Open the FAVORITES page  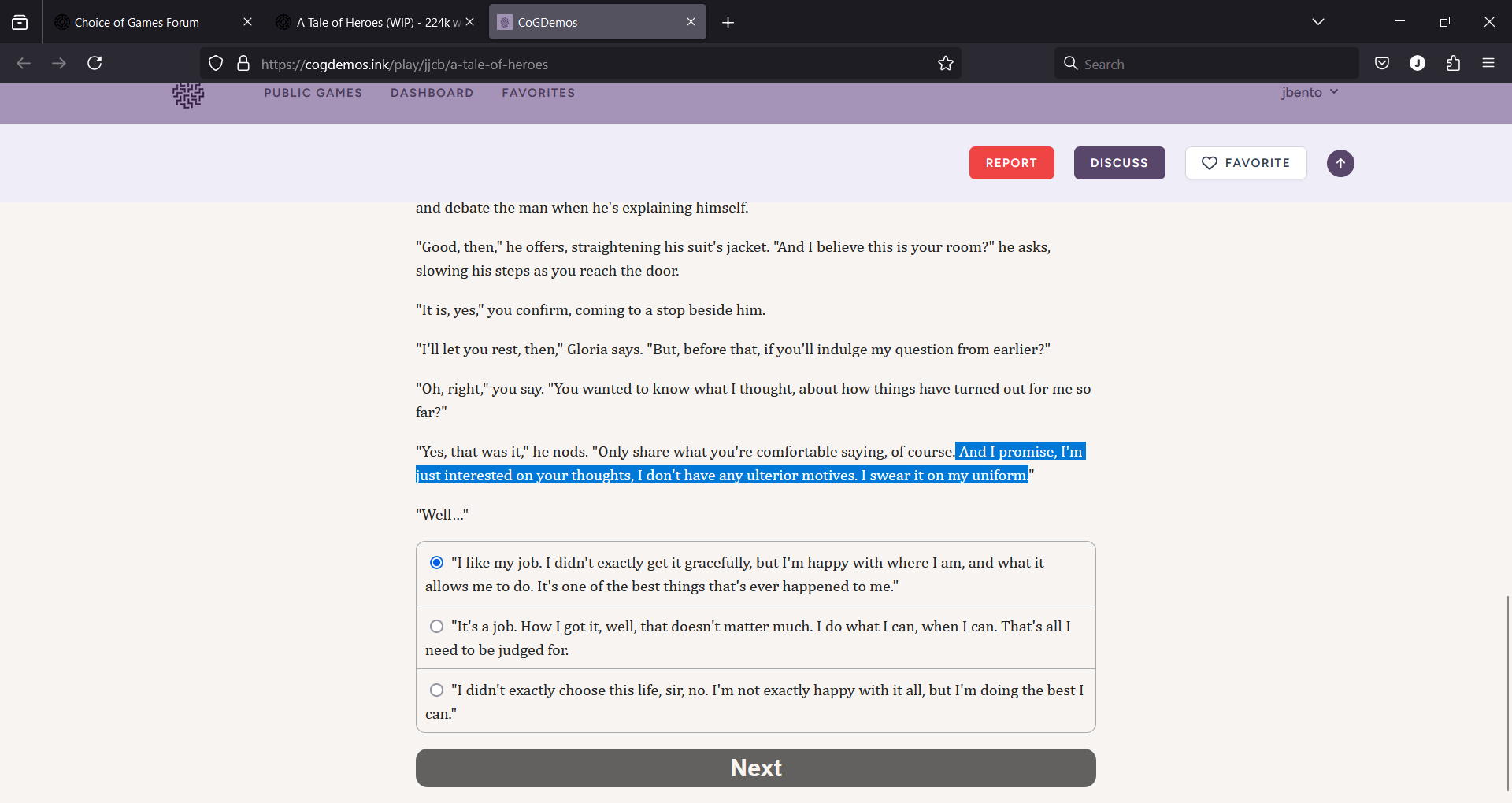[x=538, y=93]
